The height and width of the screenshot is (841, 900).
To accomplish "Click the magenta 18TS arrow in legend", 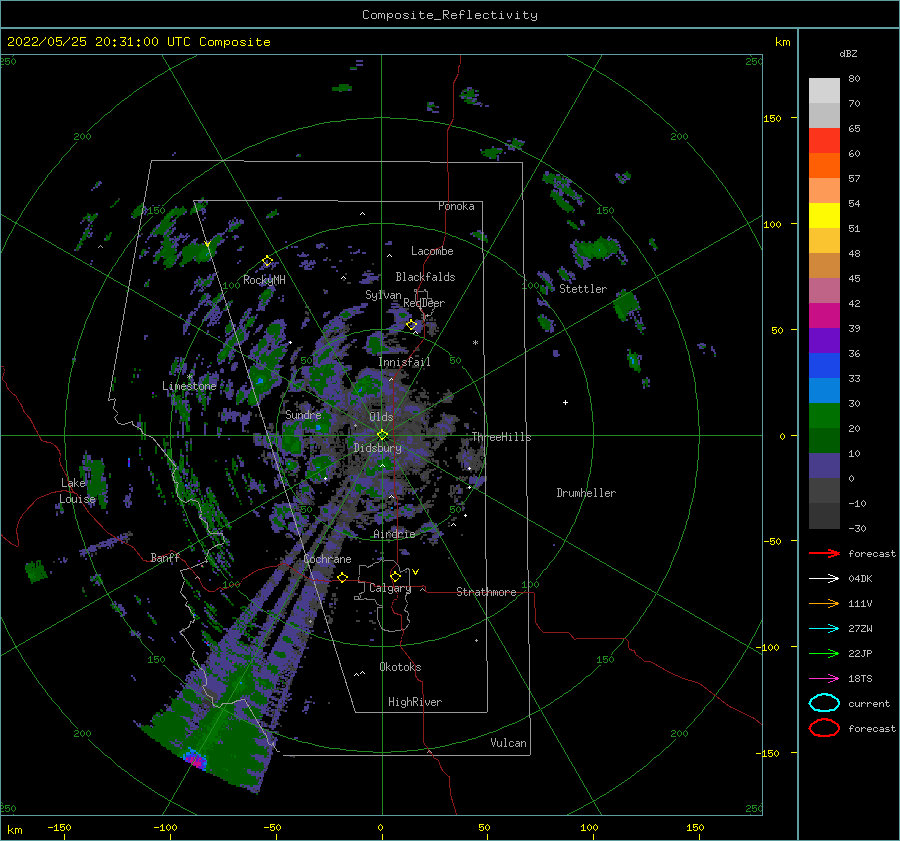I will (824, 679).
